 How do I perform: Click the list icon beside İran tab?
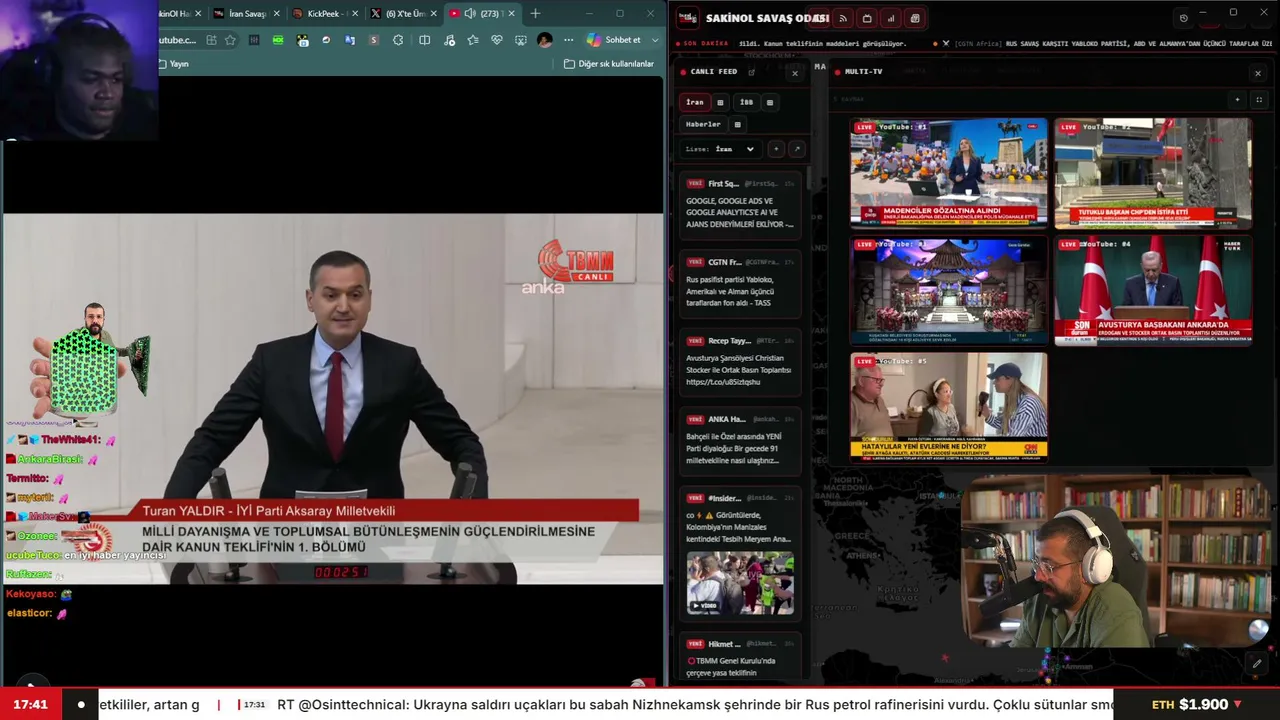[720, 102]
